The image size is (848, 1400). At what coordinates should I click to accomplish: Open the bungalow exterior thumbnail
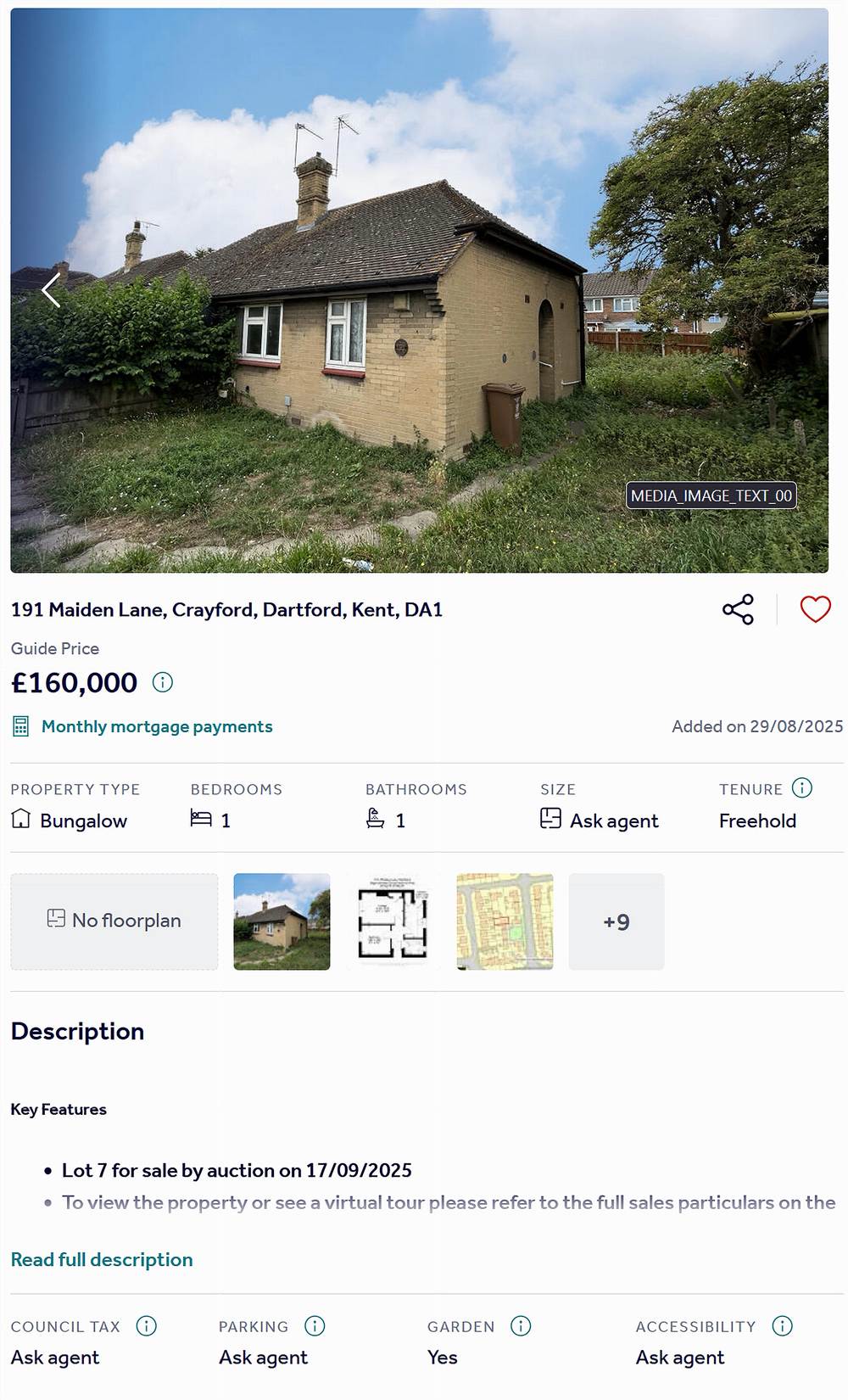point(282,921)
